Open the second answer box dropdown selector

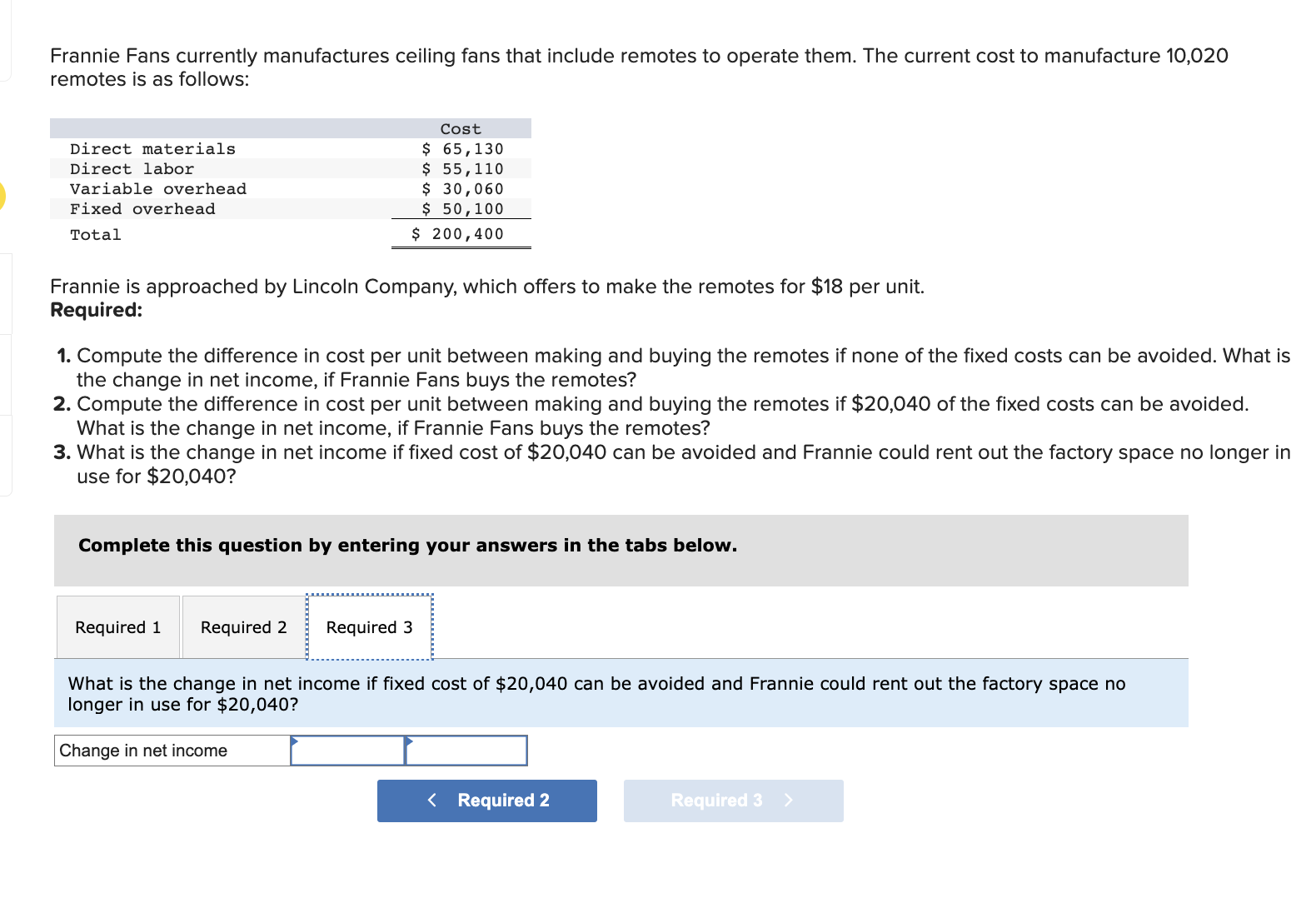click(466, 751)
